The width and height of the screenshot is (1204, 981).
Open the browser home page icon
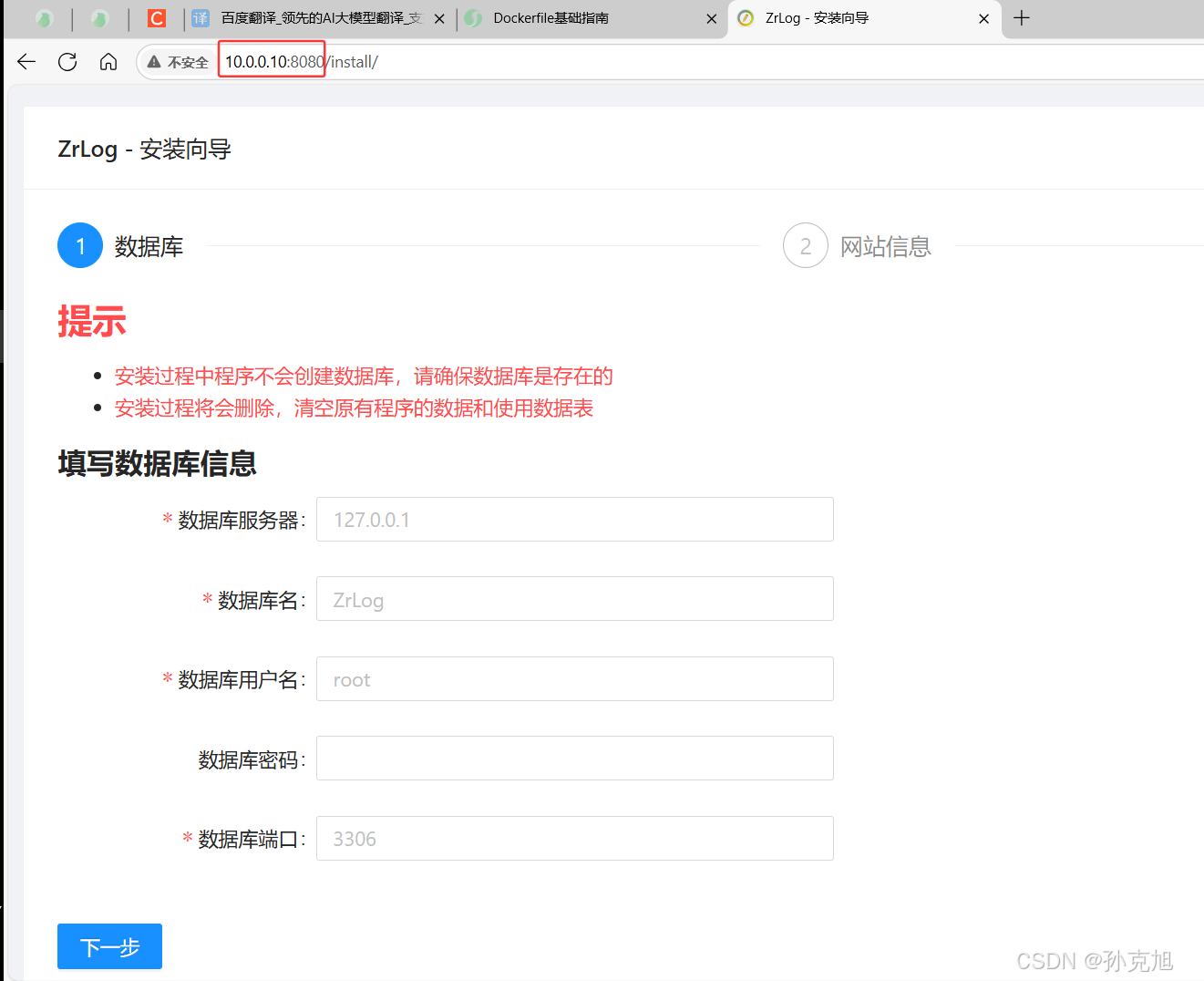(108, 62)
